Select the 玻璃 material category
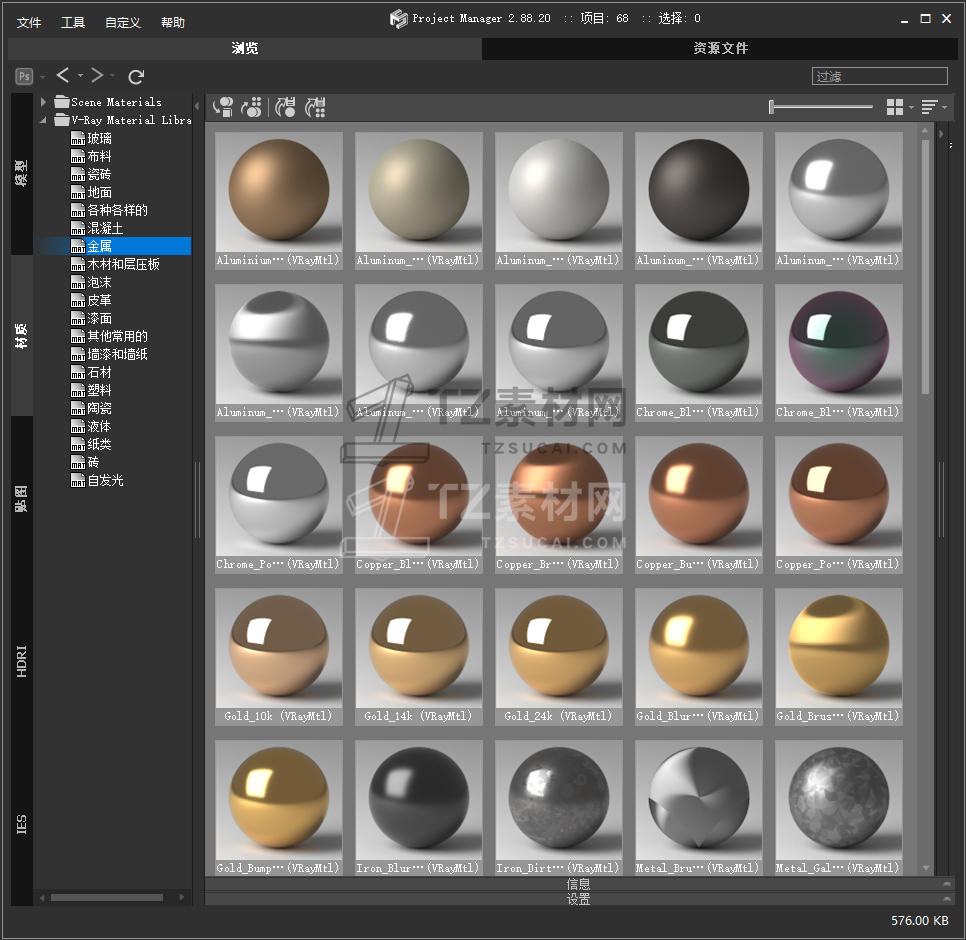Image resolution: width=966 pixels, height=940 pixels. click(x=99, y=138)
